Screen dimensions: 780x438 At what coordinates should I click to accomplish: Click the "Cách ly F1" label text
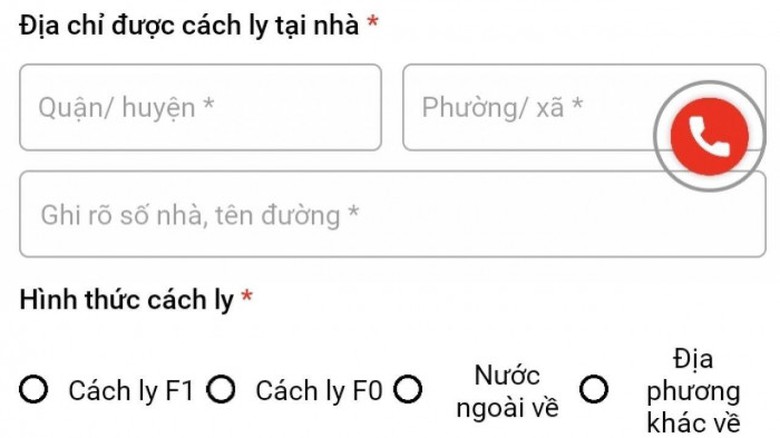point(130,391)
